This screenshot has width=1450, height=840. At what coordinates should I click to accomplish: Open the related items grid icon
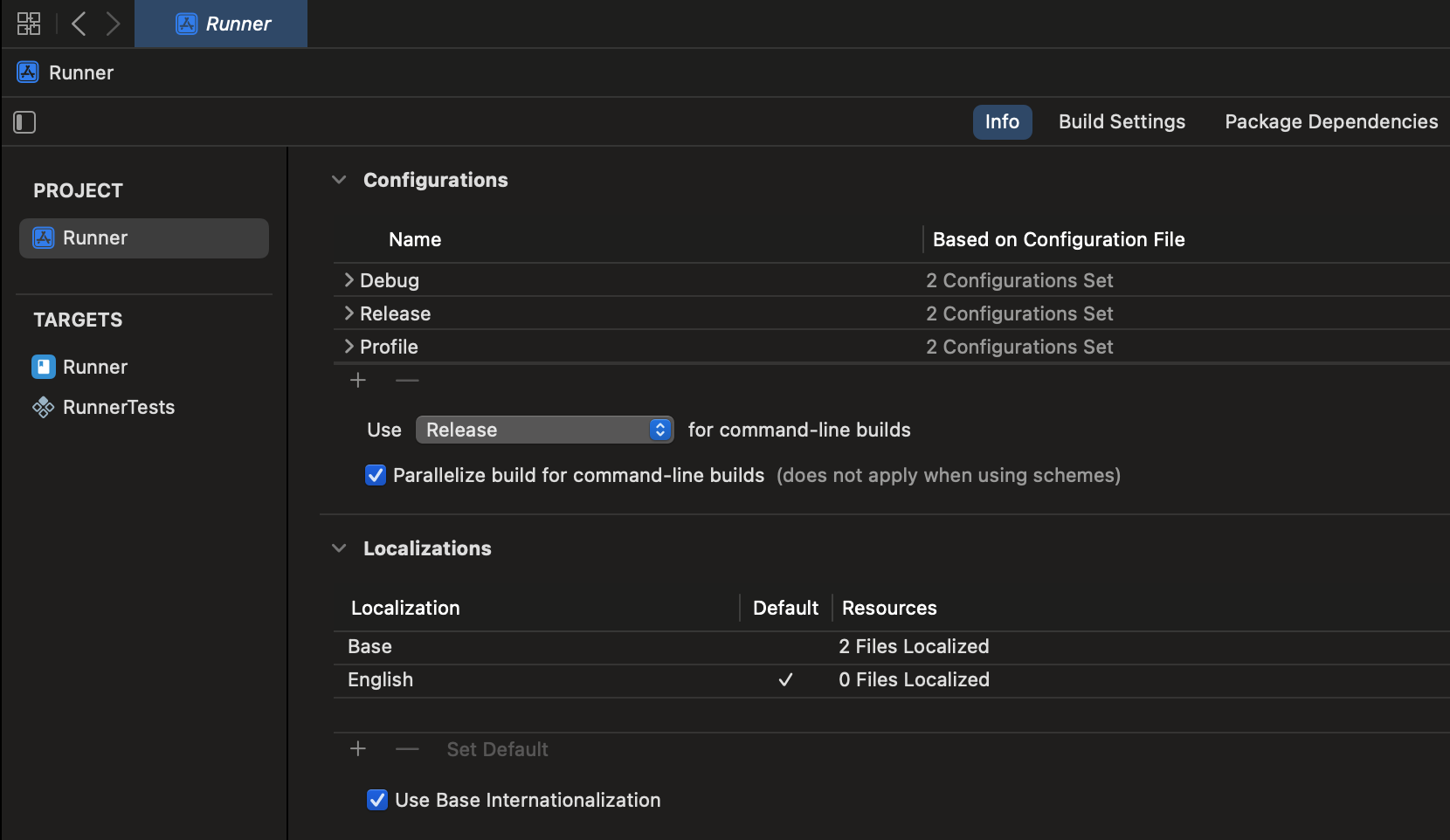[29, 24]
